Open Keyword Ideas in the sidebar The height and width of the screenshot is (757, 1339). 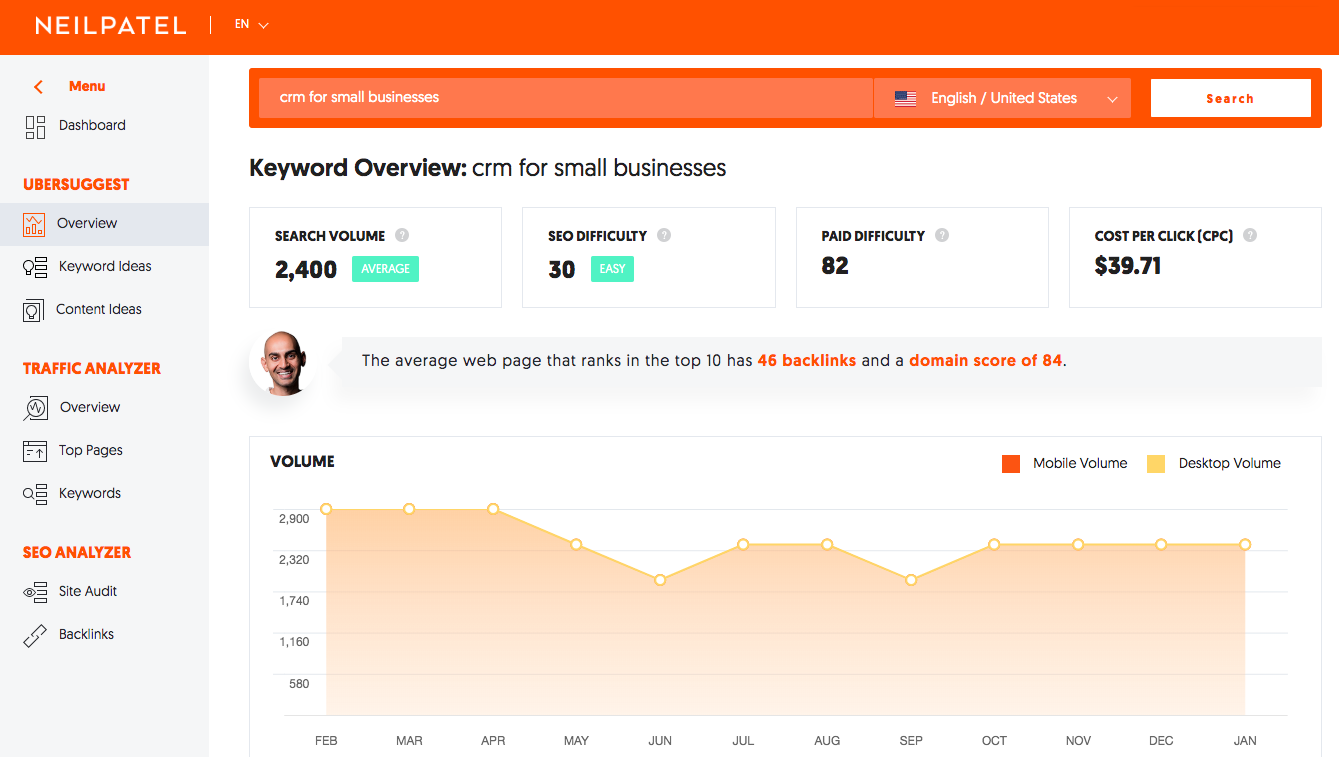[x=104, y=266]
